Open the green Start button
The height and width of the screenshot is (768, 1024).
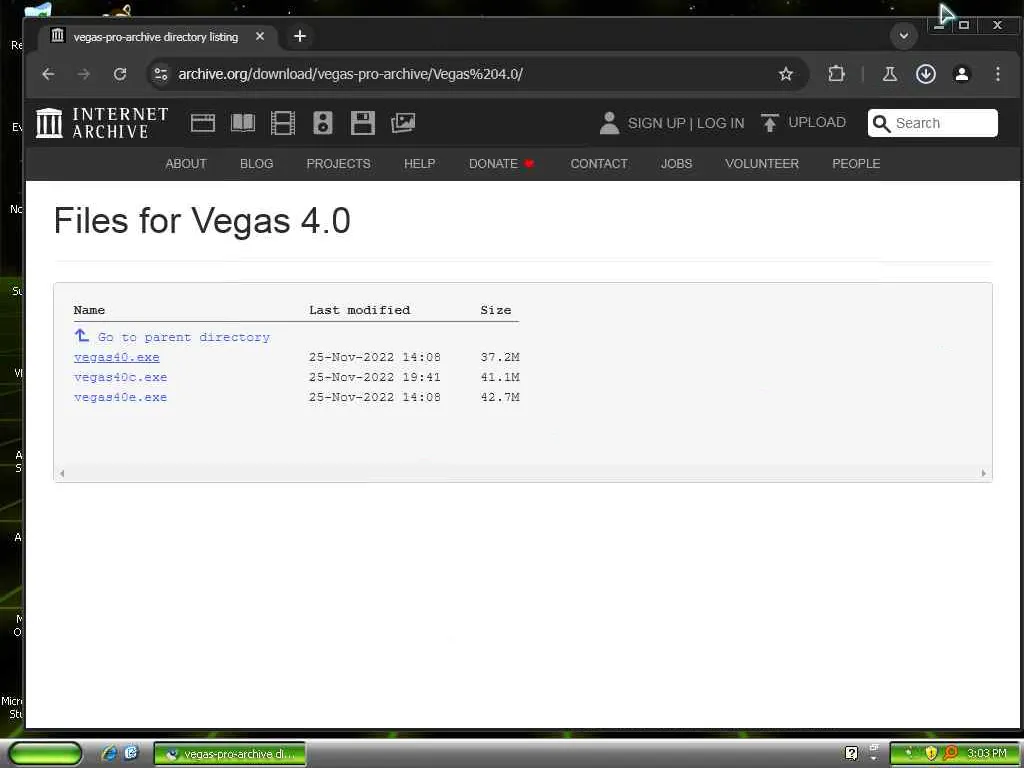pos(45,754)
